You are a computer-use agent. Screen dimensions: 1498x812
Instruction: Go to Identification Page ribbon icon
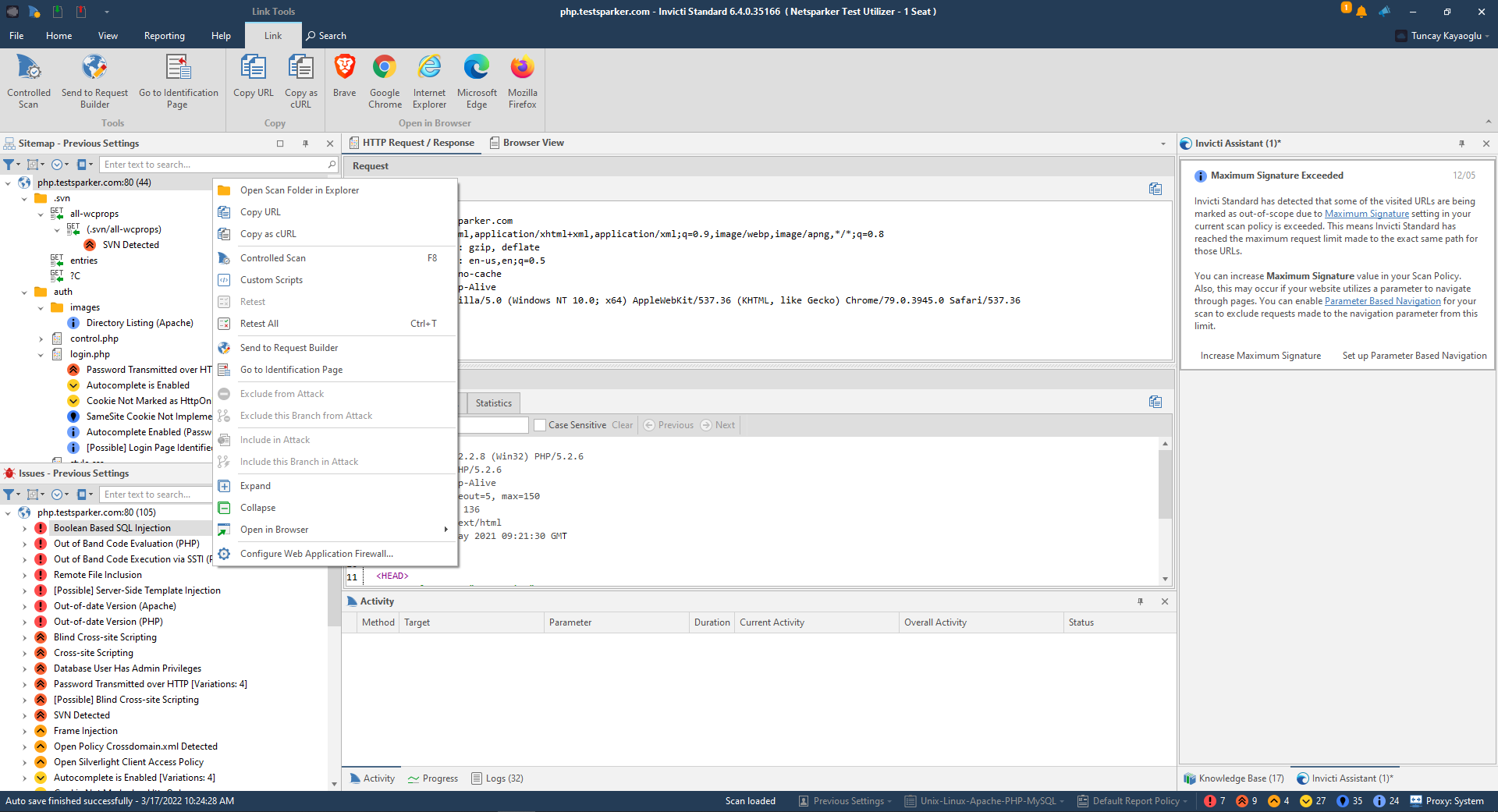pos(178,82)
